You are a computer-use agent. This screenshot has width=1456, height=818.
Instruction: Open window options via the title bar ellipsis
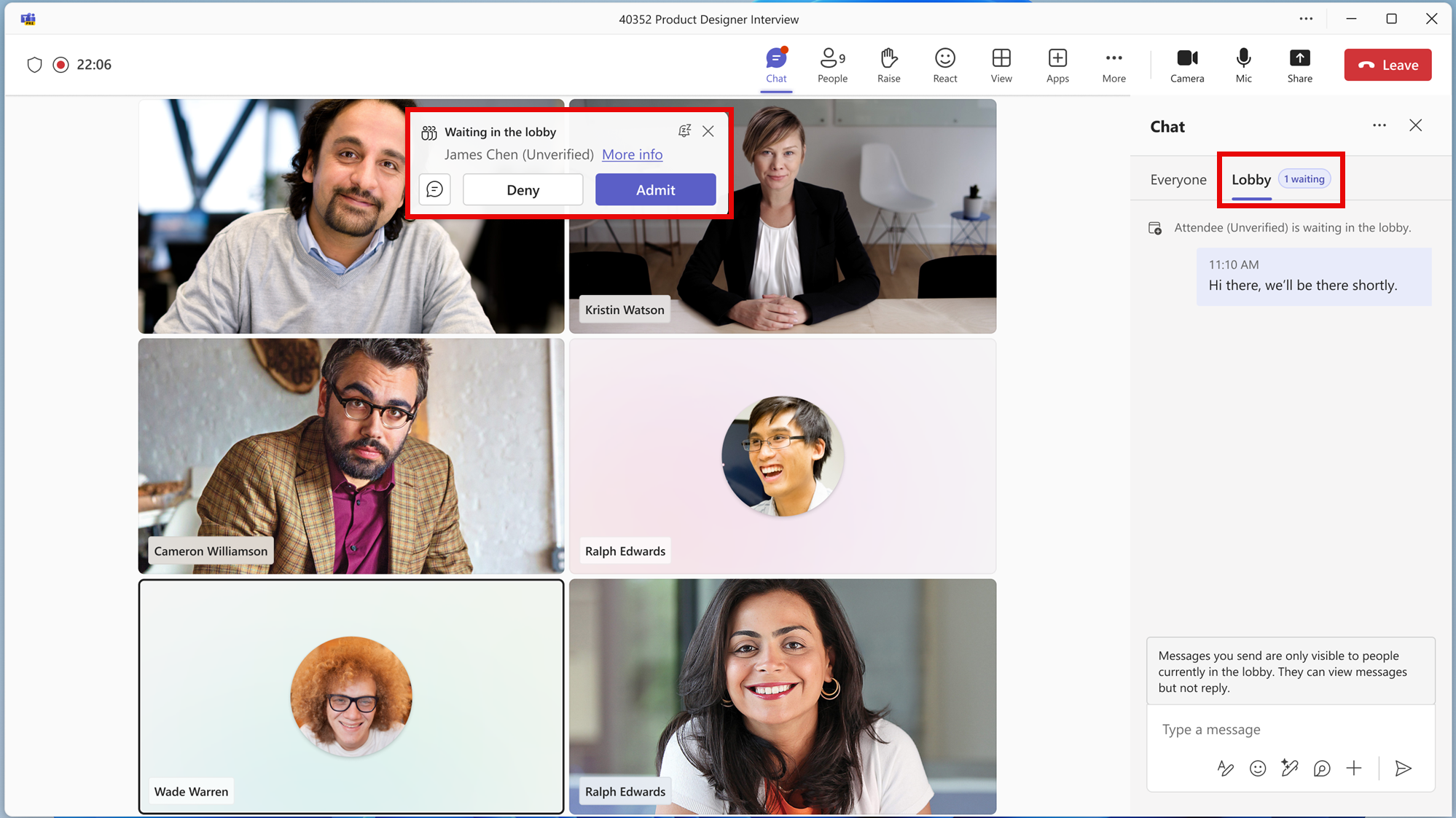[x=1305, y=19]
